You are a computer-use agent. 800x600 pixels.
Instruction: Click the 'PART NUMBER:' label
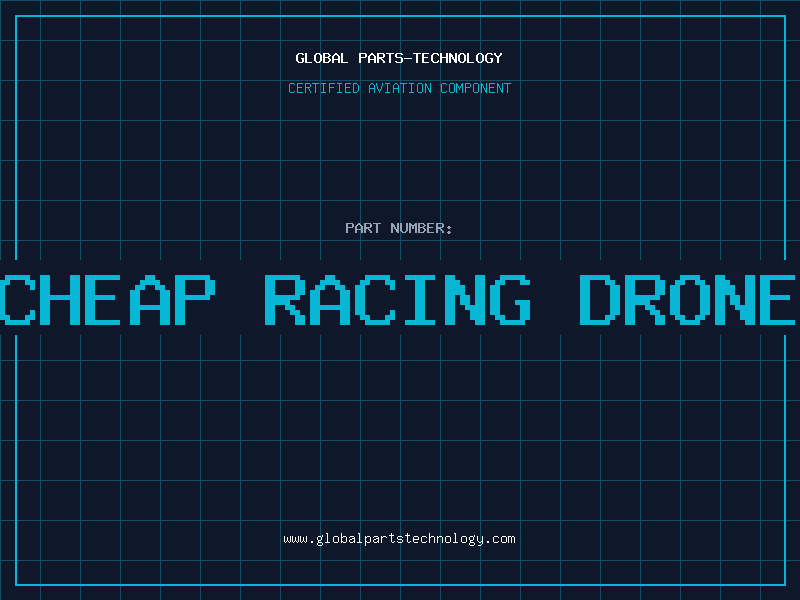(399, 228)
